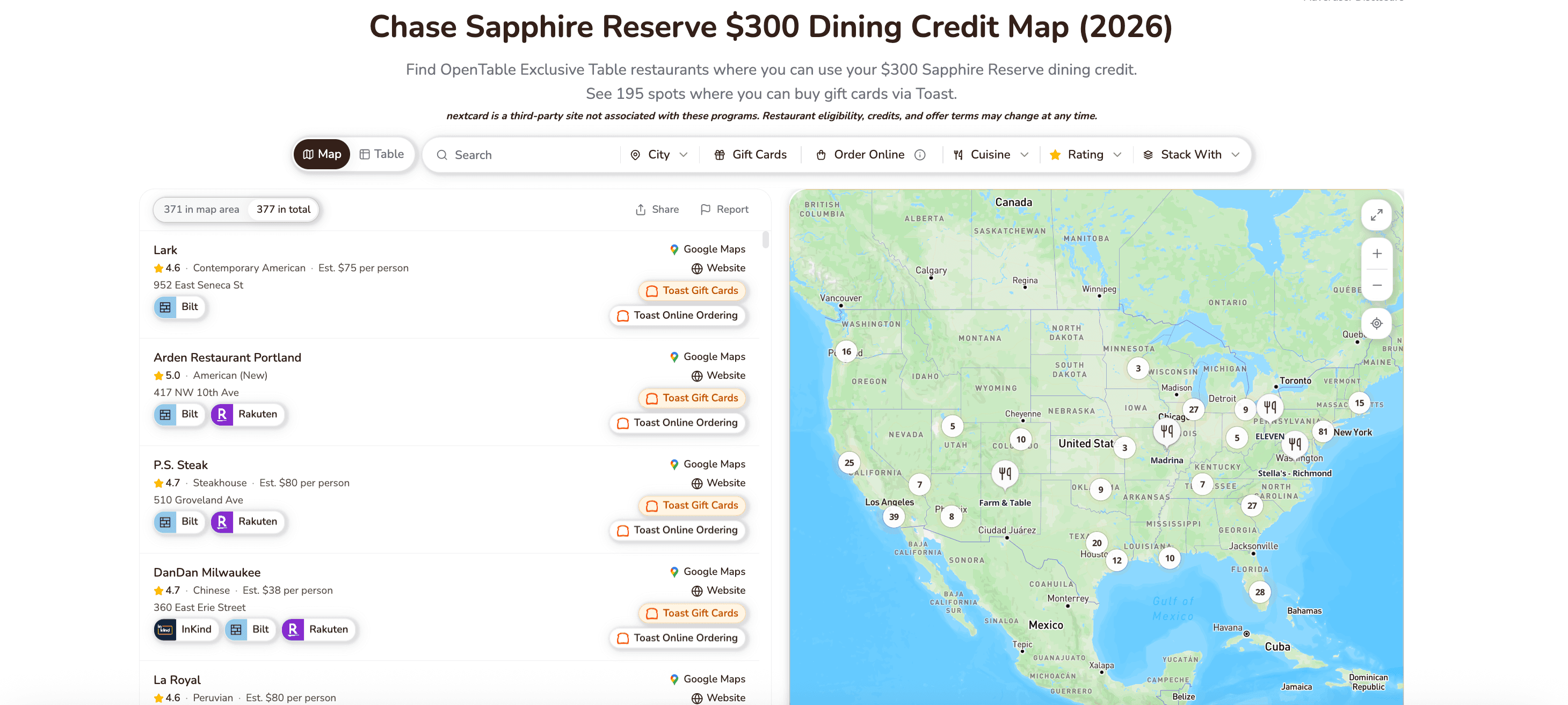Image resolution: width=1568 pixels, height=705 pixels.
Task: Open the Cuisine dropdown filter
Action: 990,155
